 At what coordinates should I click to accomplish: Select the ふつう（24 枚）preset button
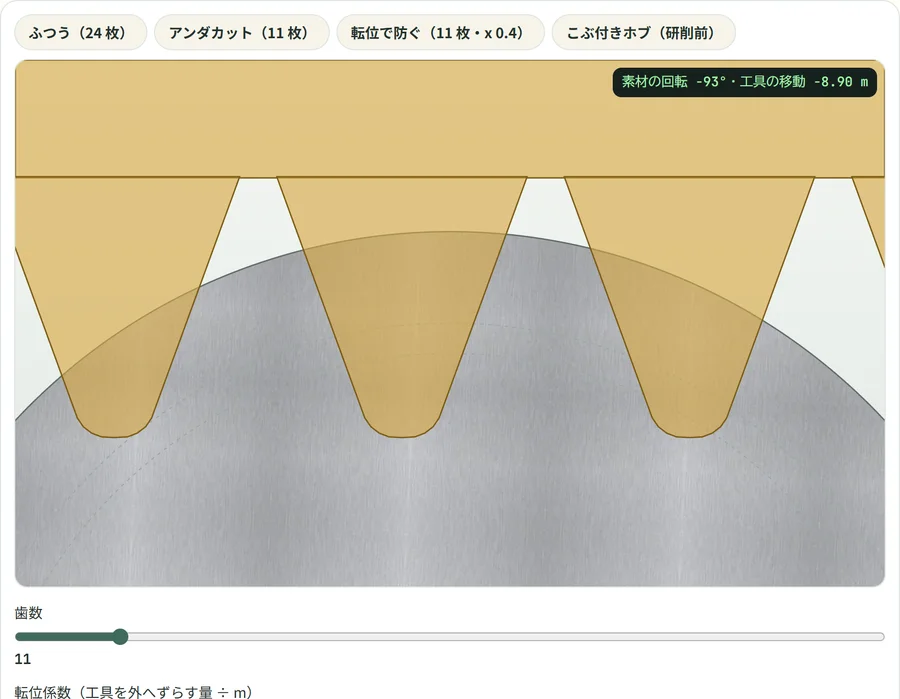pyautogui.click(x=80, y=33)
